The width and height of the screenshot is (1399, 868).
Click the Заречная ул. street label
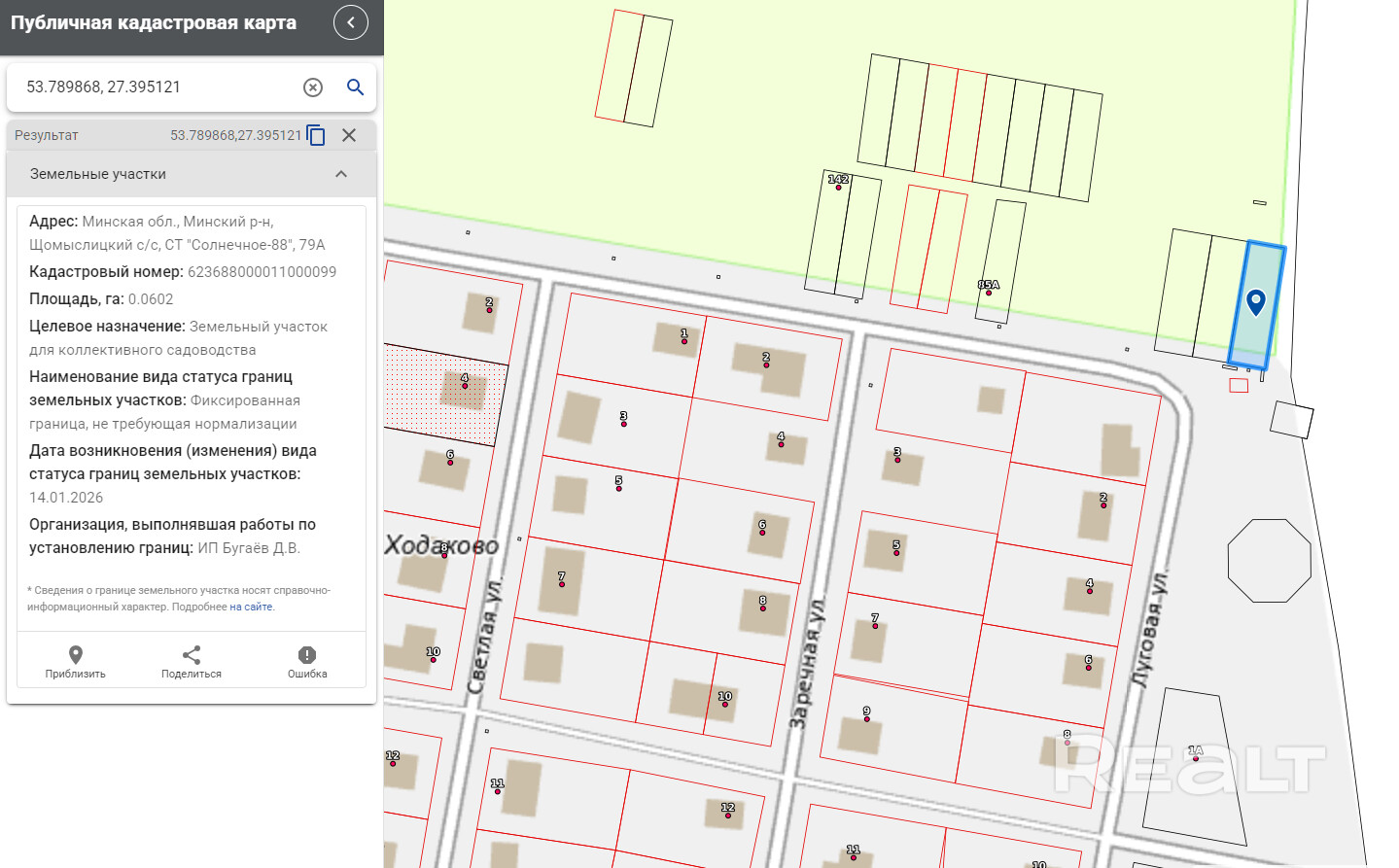(808, 664)
